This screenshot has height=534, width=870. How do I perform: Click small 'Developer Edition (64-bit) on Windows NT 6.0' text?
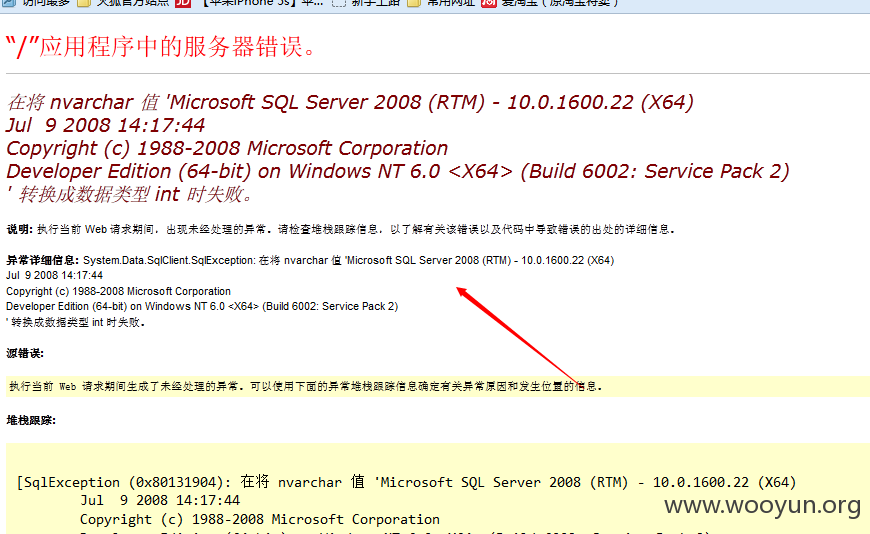click(202, 306)
